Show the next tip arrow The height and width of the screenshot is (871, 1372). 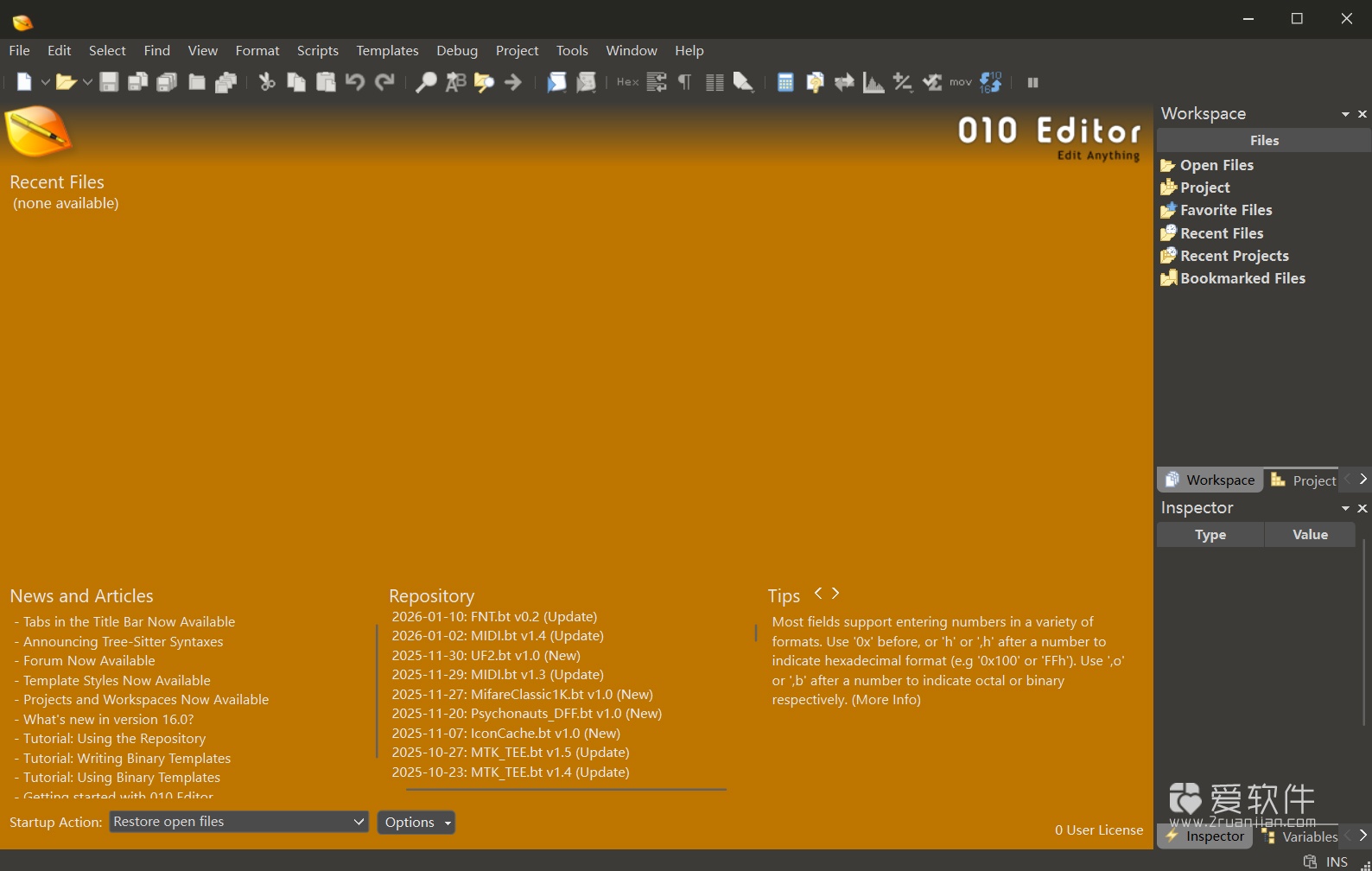coord(835,593)
